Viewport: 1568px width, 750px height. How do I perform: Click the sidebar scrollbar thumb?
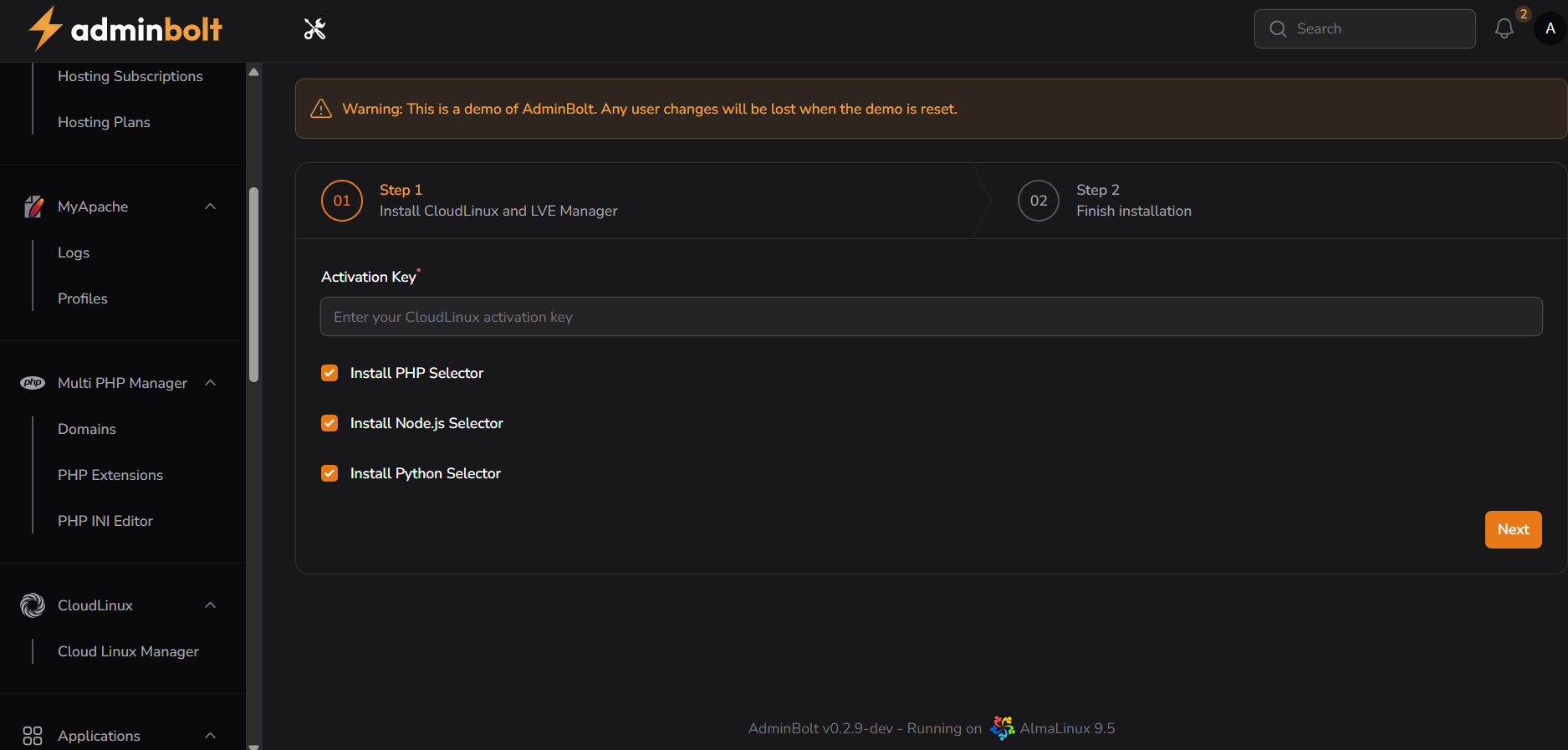coord(254,284)
